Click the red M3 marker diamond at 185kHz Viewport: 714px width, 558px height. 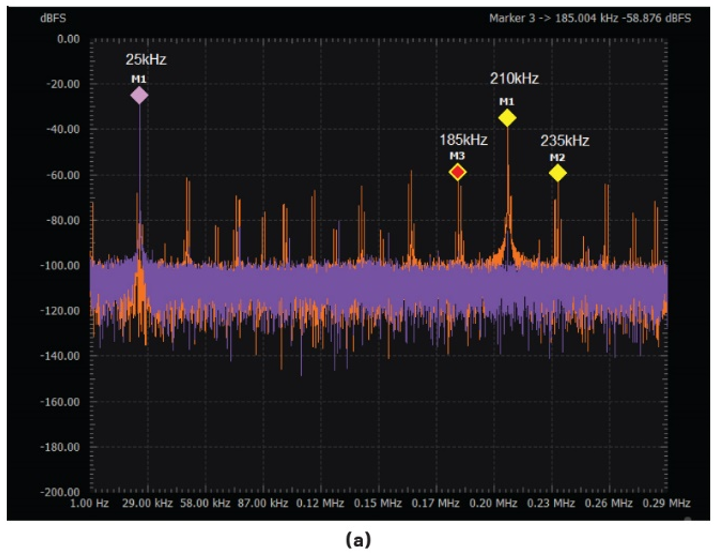click(458, 172)
